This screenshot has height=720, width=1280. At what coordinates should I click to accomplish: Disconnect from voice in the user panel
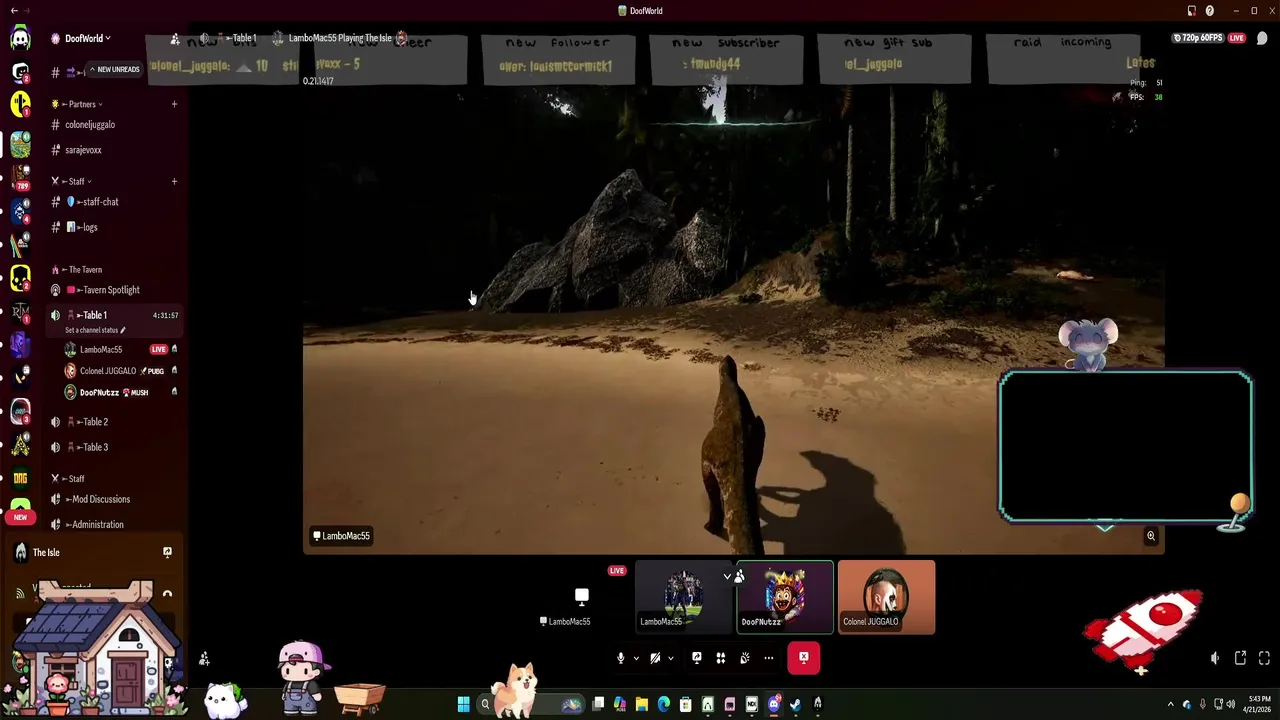(x=167, y=594)
